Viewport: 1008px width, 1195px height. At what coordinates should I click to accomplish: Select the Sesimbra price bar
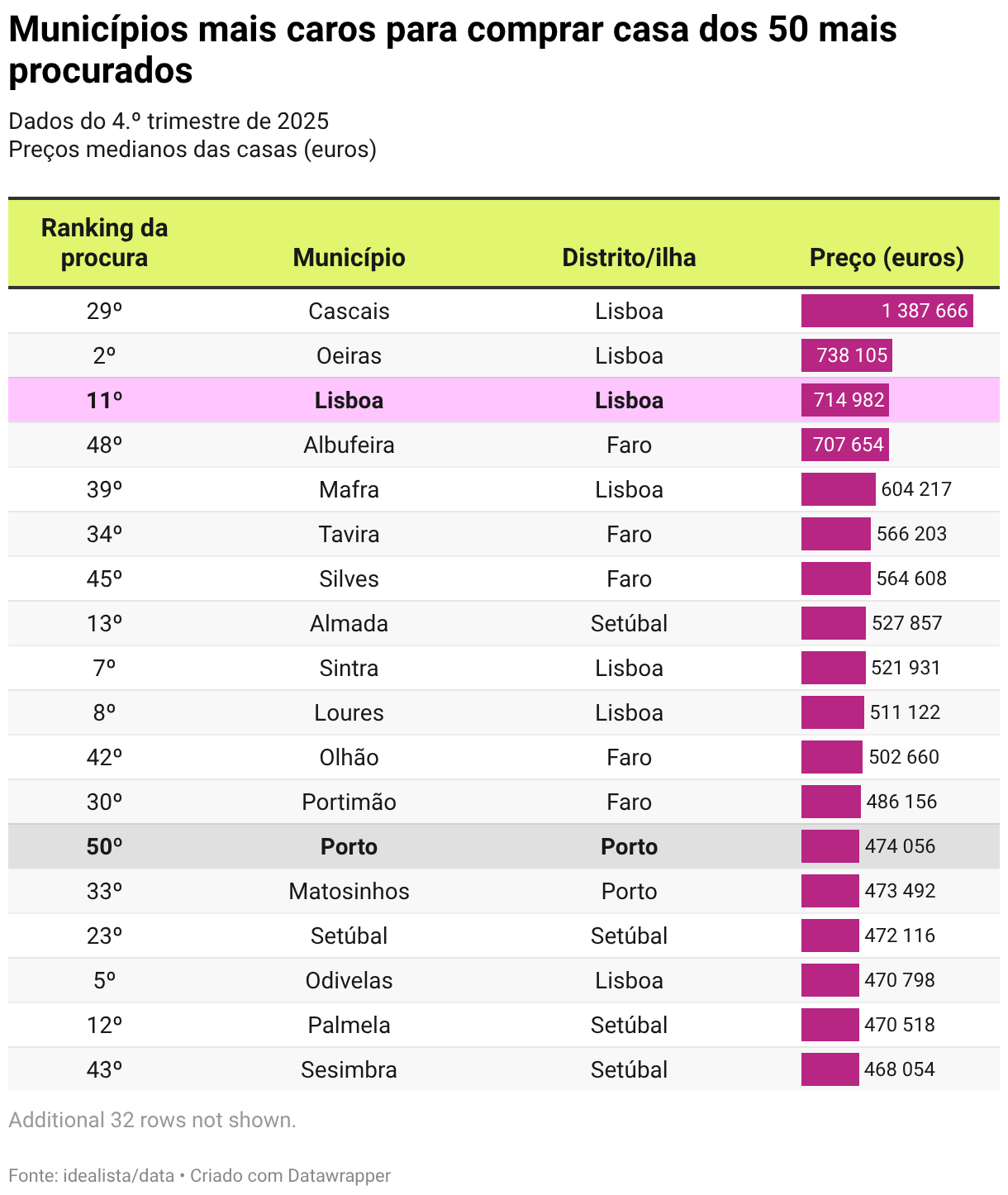point(830,1069)
